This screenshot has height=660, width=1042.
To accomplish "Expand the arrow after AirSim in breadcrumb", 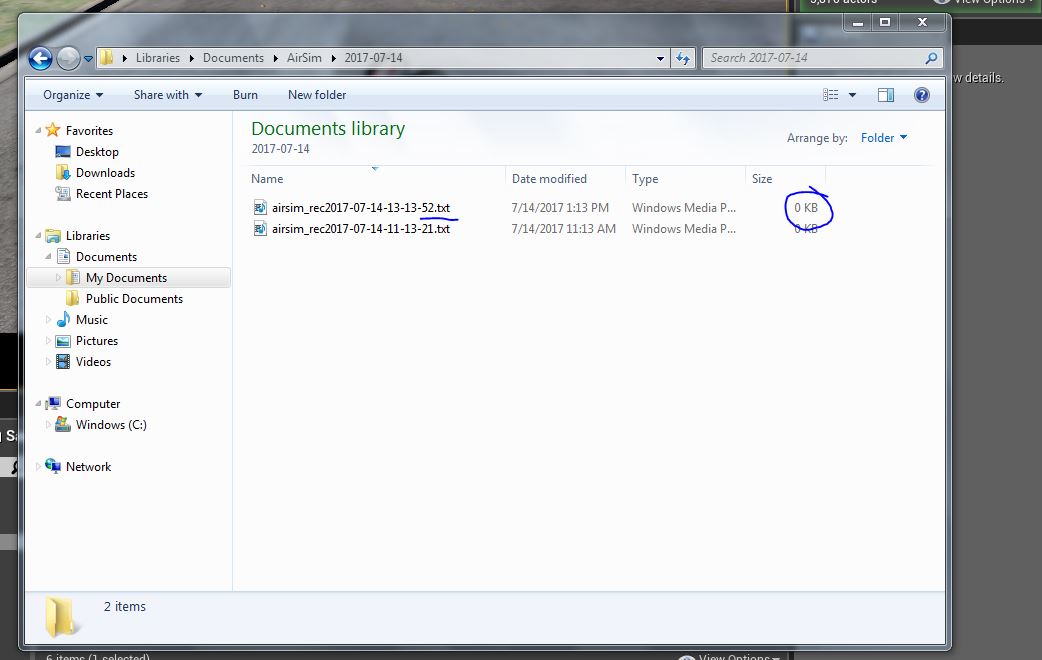I will point(334,58).
